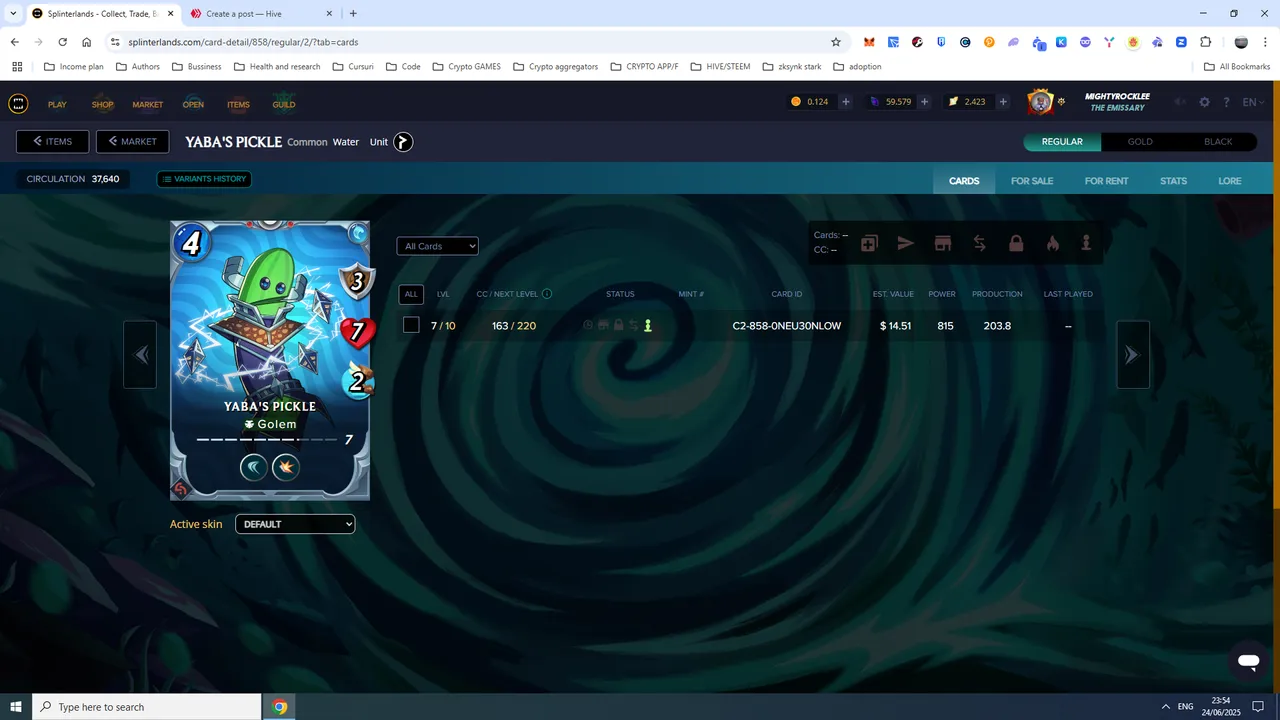
Task: Click the first ability icon on card
Action: pyautogui.click(x=254, y=466)
